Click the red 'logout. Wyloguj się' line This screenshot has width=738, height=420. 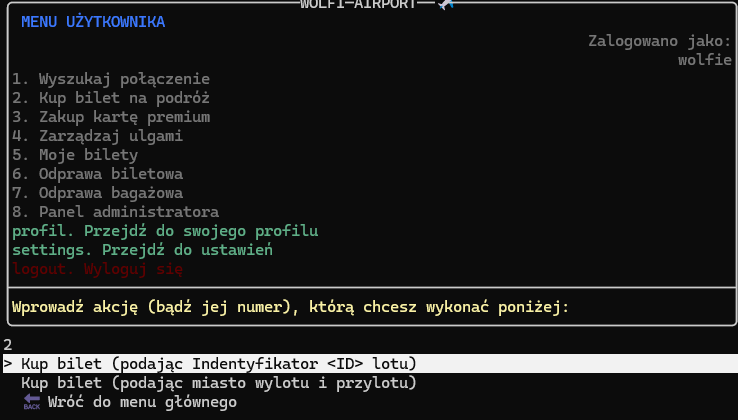coord(97,269)
